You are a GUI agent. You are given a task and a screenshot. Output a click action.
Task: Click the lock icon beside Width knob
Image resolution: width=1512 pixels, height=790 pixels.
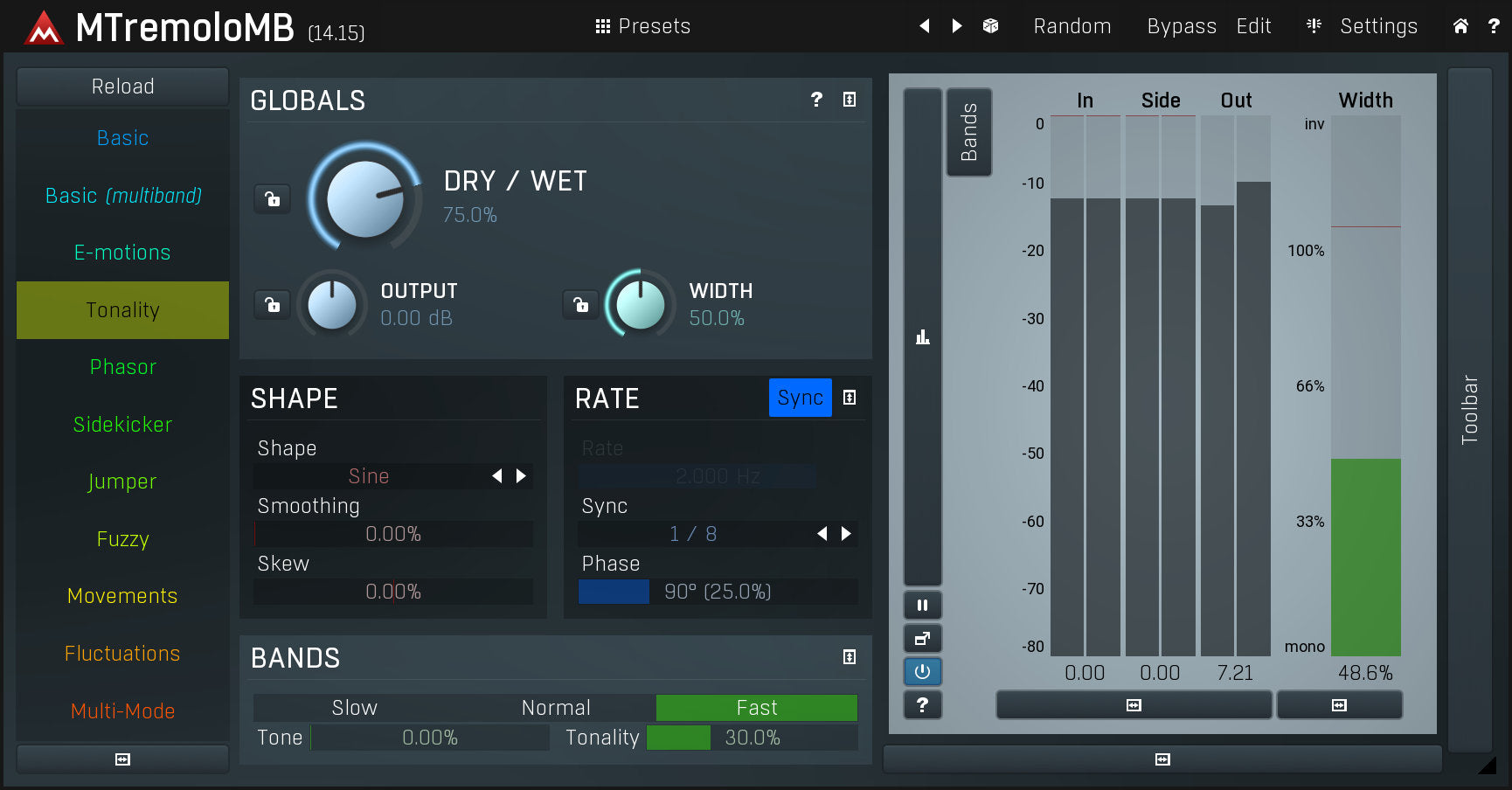[580, 304]
